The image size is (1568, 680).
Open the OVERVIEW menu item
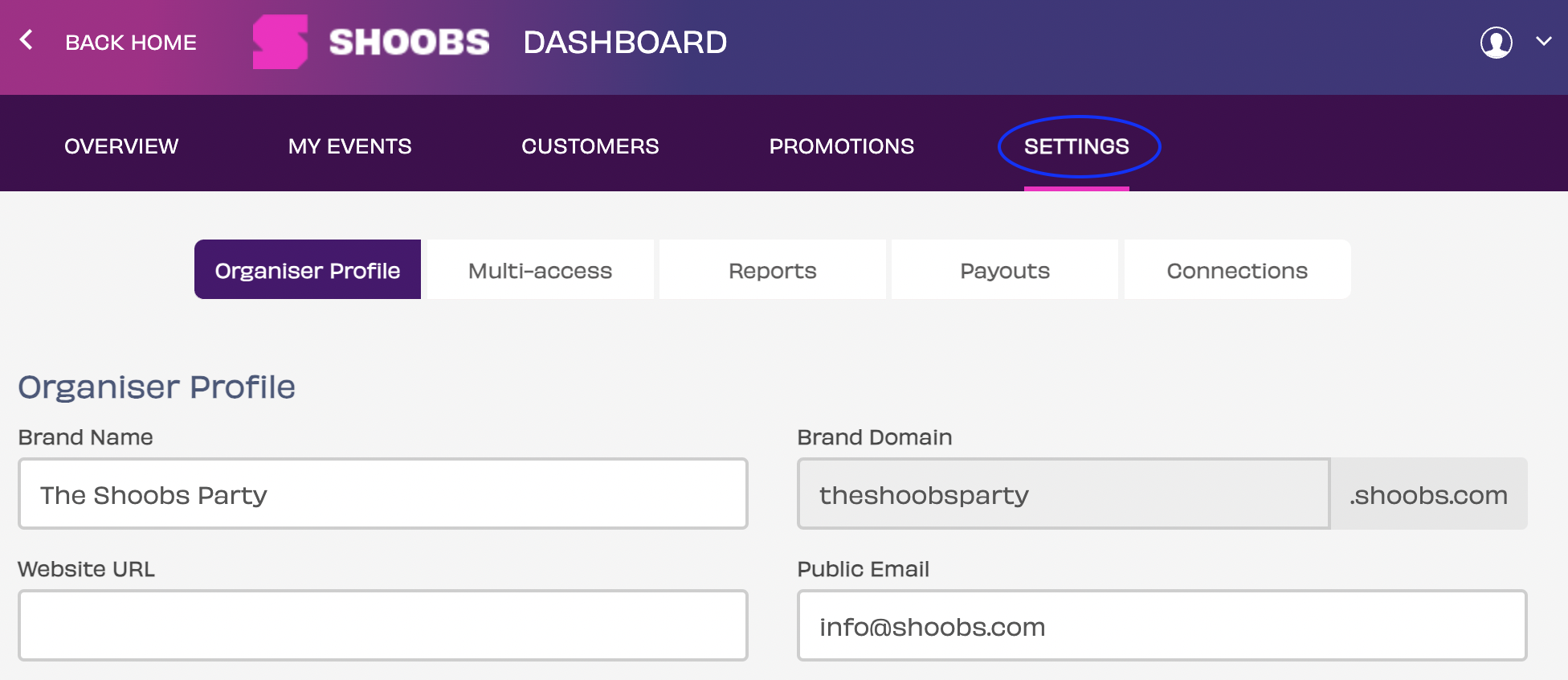pyautogui.click(x=121, y=146)
